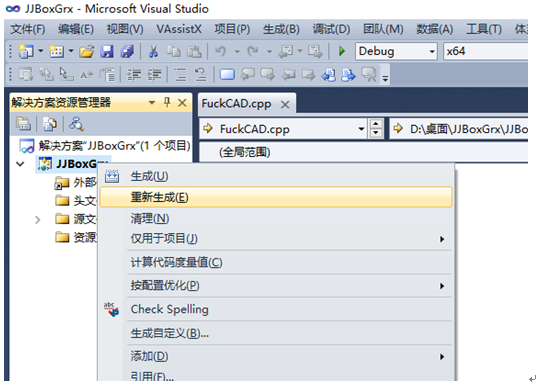
Task: Choose Check Spelling in the context menu
Action: (276, 310)
